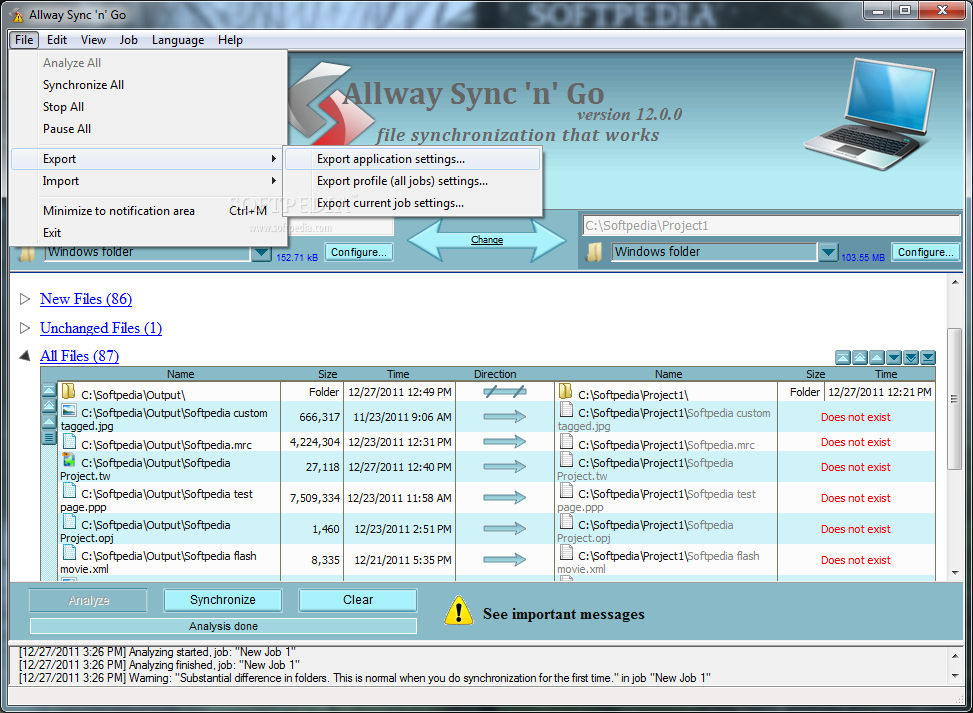Open the View menu
The width and height of the screenshot is (973, 713).
click(x=93, y=40)
